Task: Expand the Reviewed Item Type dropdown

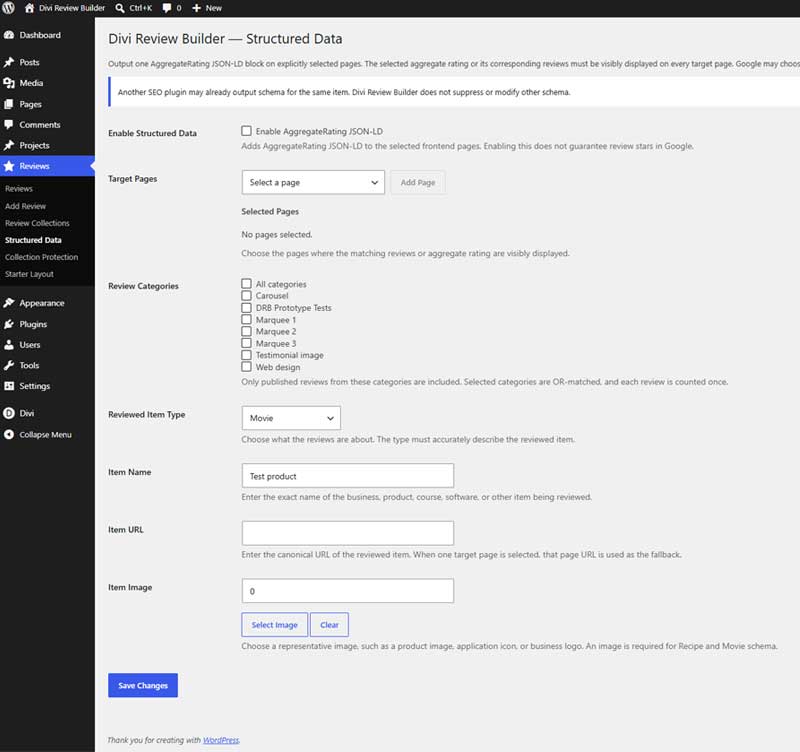Action: coord(291,418)
